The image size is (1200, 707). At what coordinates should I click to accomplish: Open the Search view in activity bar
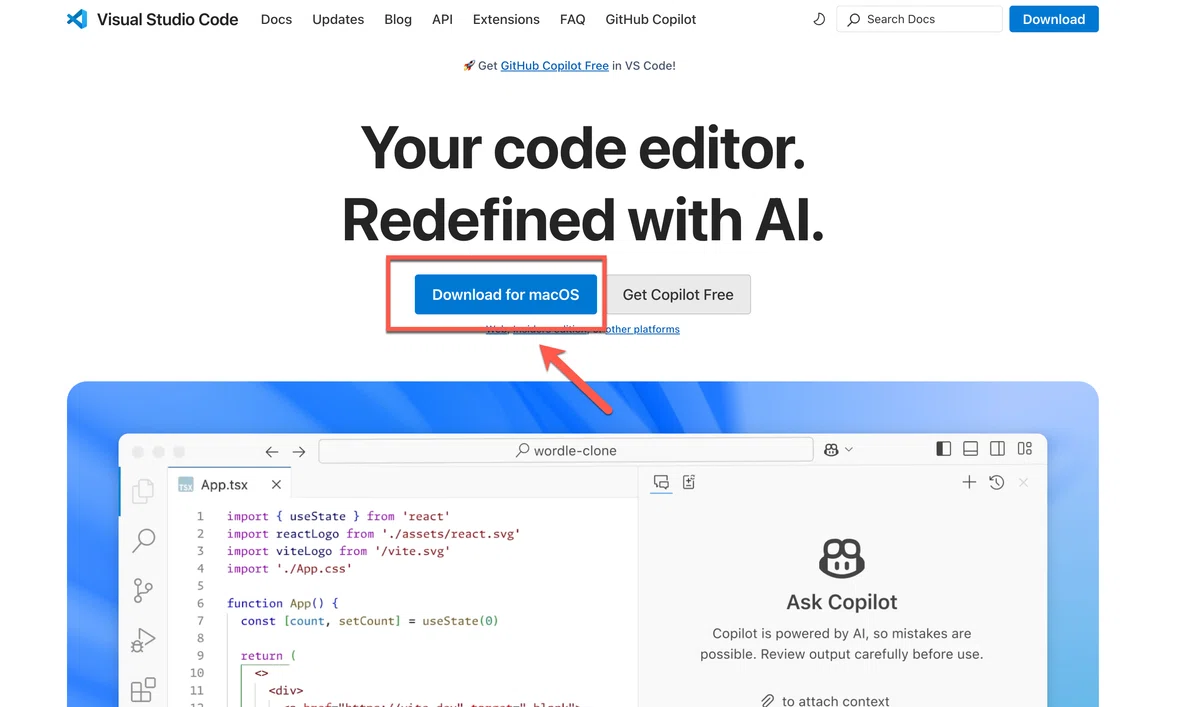[144, 541]
